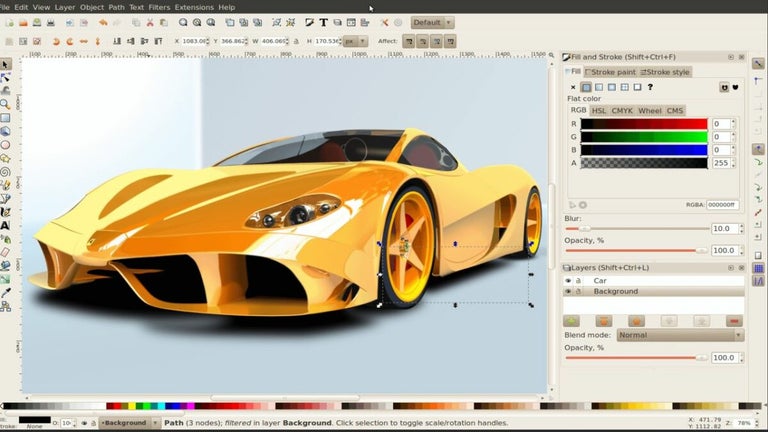Click the Inkscape Preferences tools icon
This screenshot has width=768, height=432.
coord(384,23)
